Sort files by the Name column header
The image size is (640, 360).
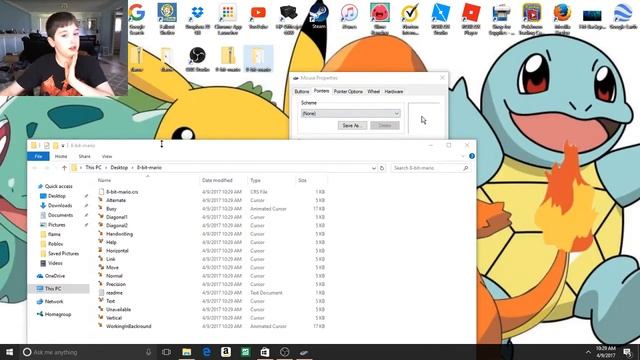104,180
